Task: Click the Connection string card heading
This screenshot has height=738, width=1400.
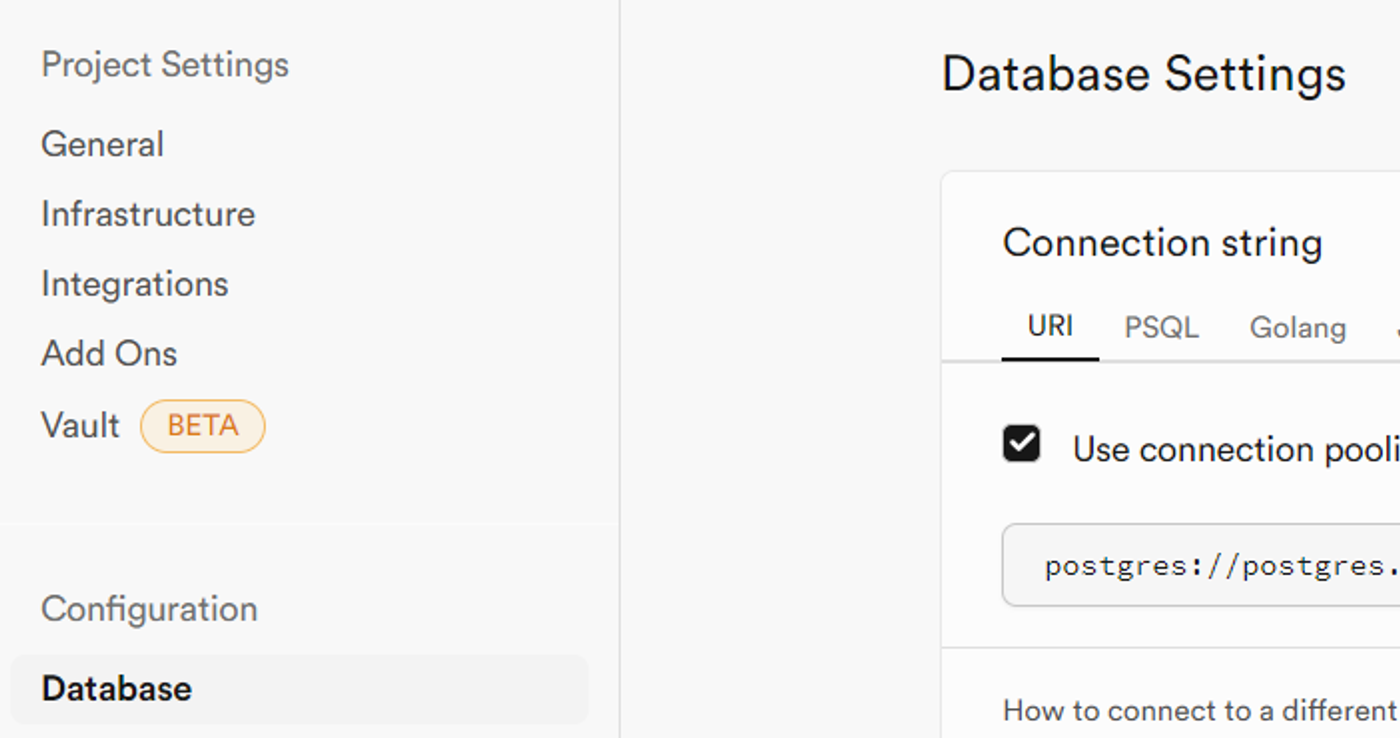Action: [1162, 243]
